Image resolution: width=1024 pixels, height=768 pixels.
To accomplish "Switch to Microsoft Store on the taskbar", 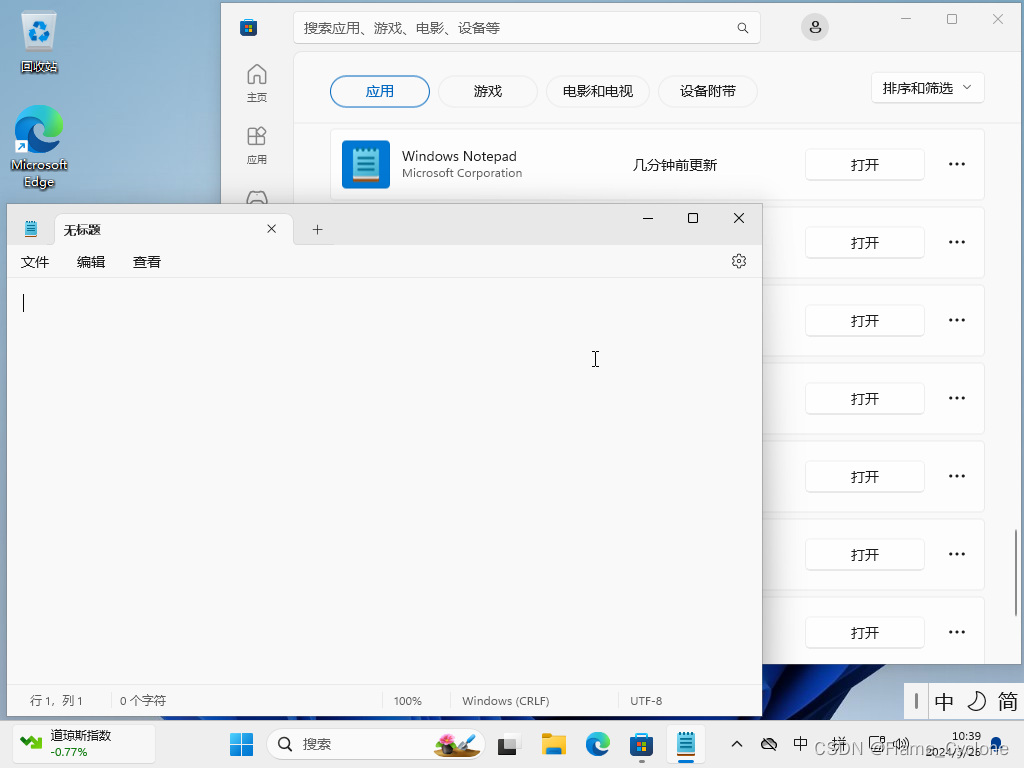I will pos(641,744).
